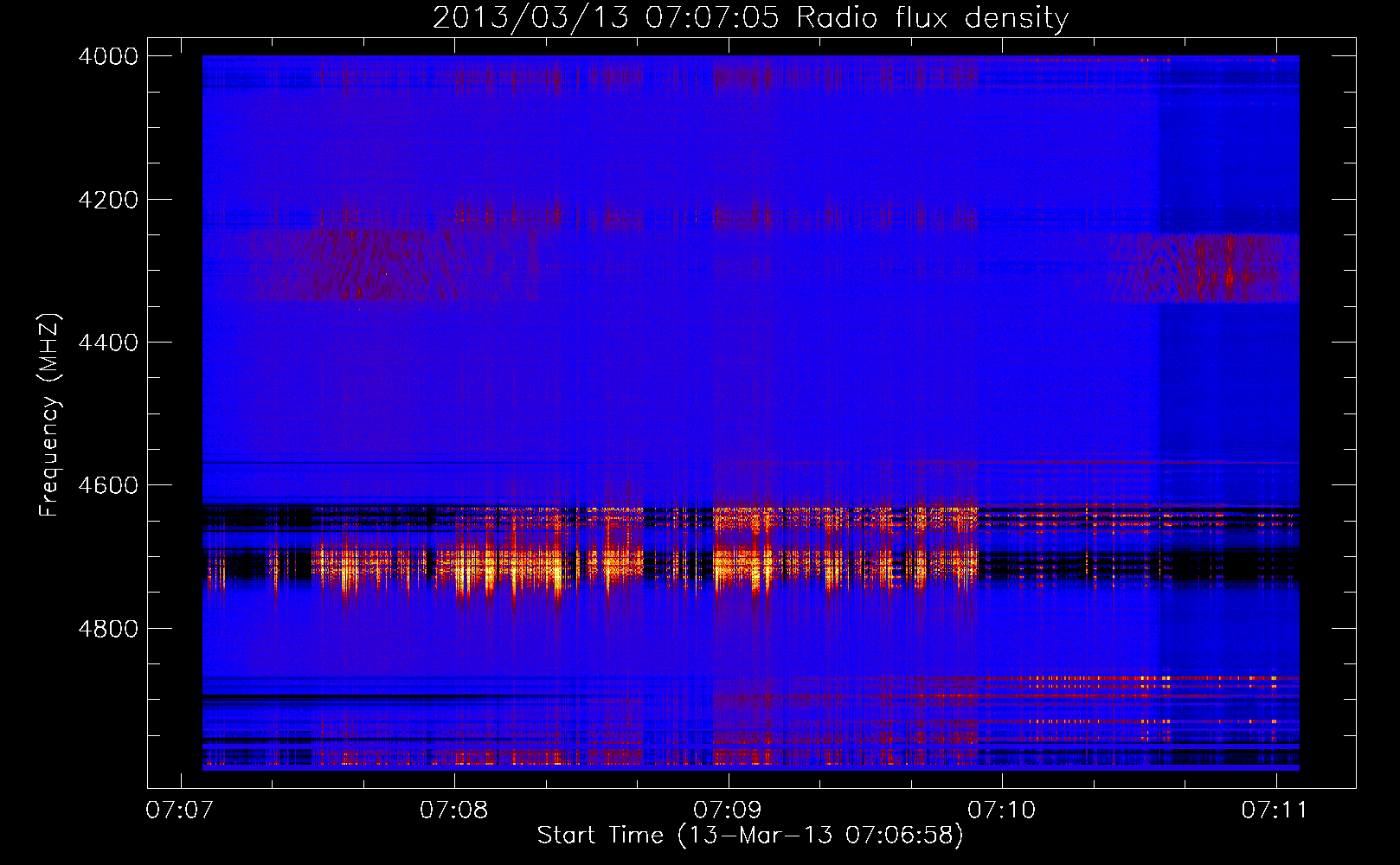Click the 07:09 time tick label

[728, 810]
